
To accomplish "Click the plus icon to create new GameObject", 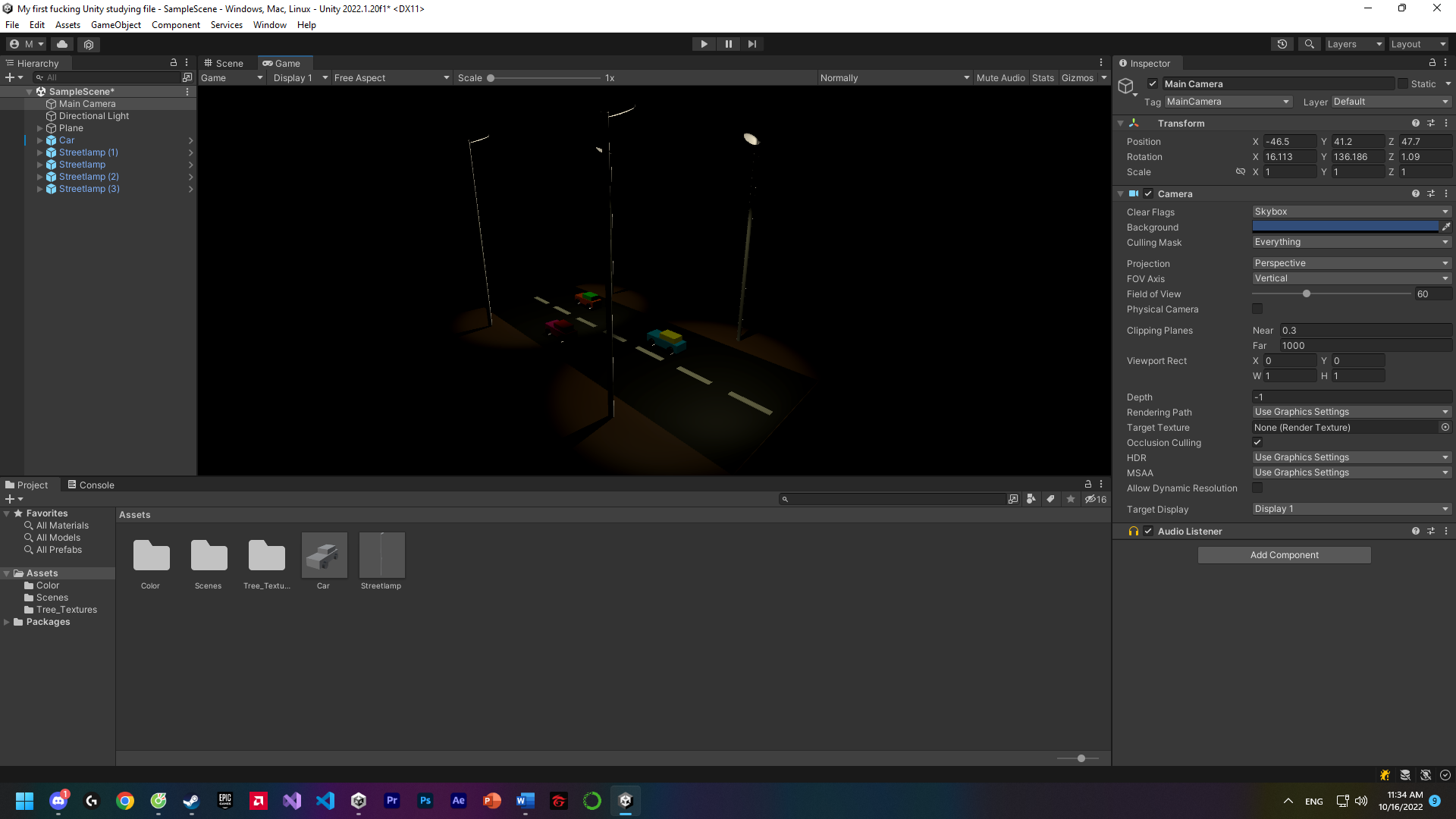I will click(x=9, y=77).
